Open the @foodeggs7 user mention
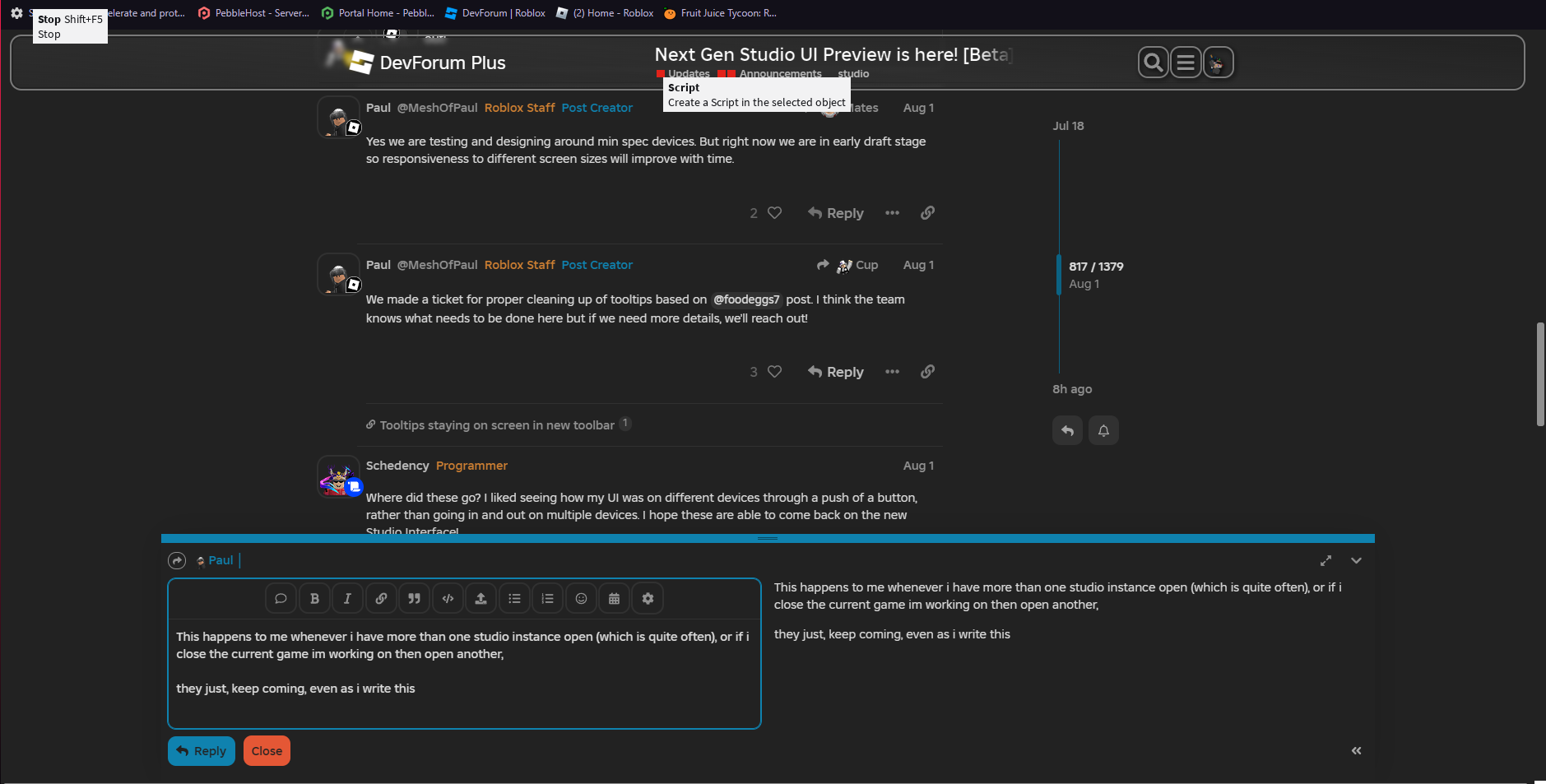This screenshot has height=784, width=1546. [x=747, y=299]
